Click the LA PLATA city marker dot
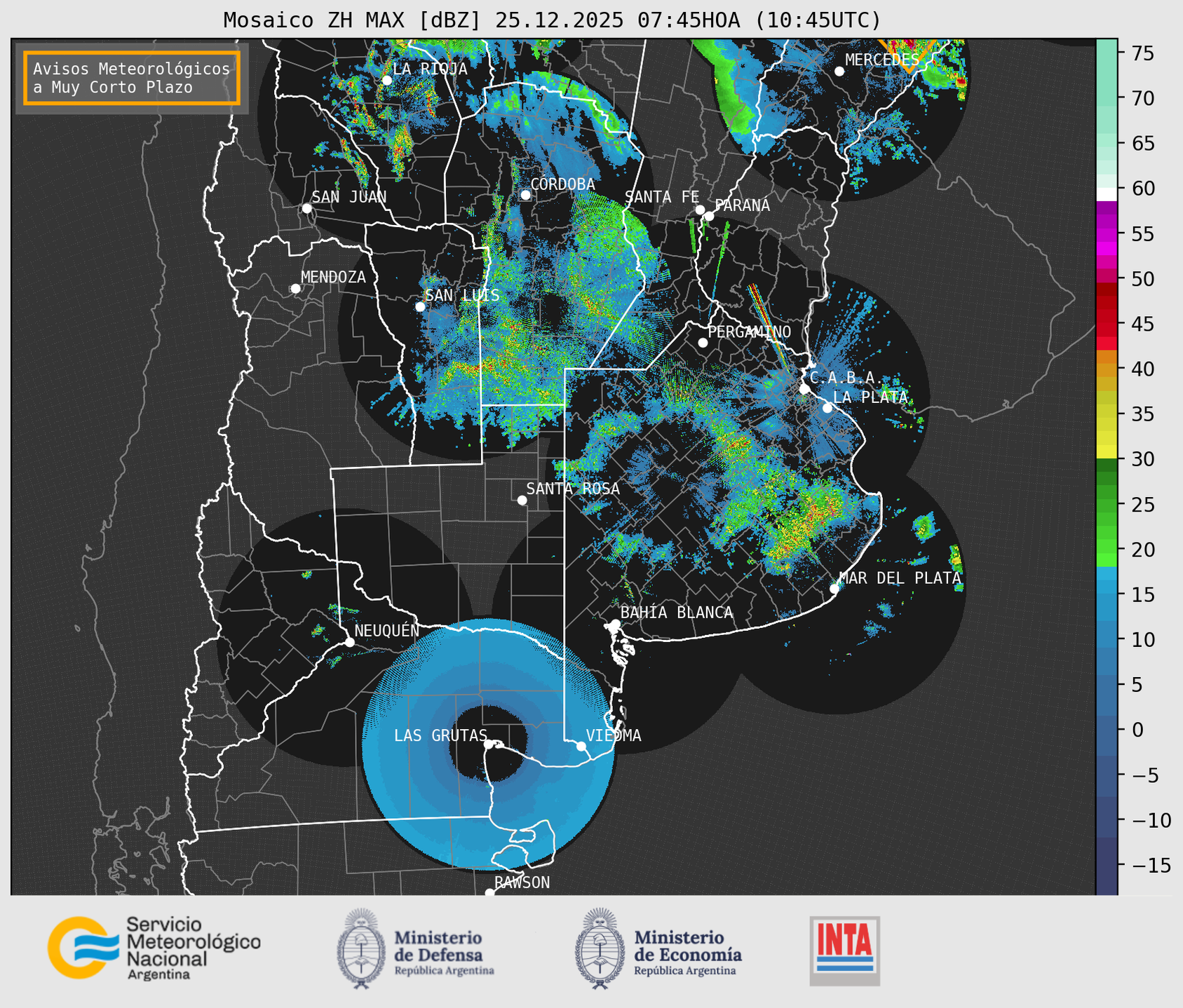 pos(827,408)
